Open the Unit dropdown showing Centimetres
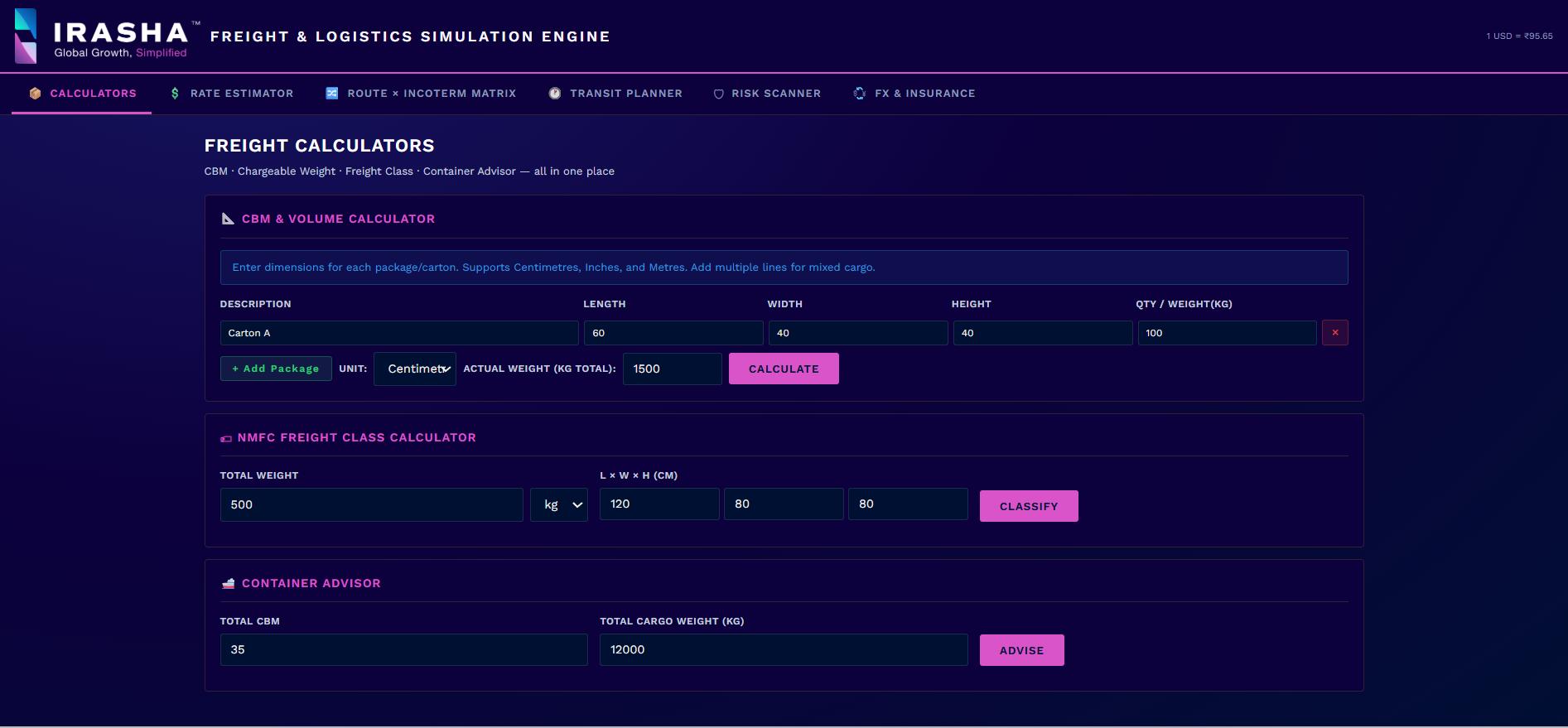Screen dimensions: 1568x728 click(415, 369)
